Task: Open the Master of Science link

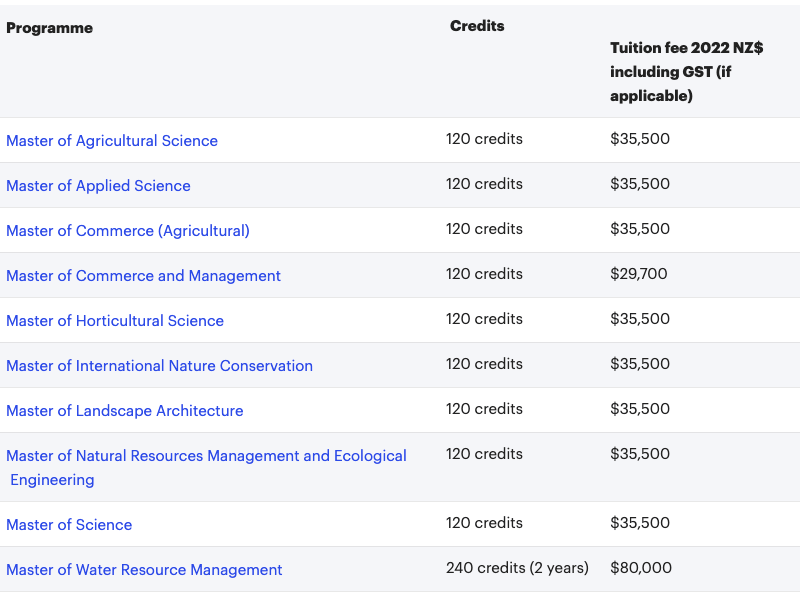Action: coord(69,525)
